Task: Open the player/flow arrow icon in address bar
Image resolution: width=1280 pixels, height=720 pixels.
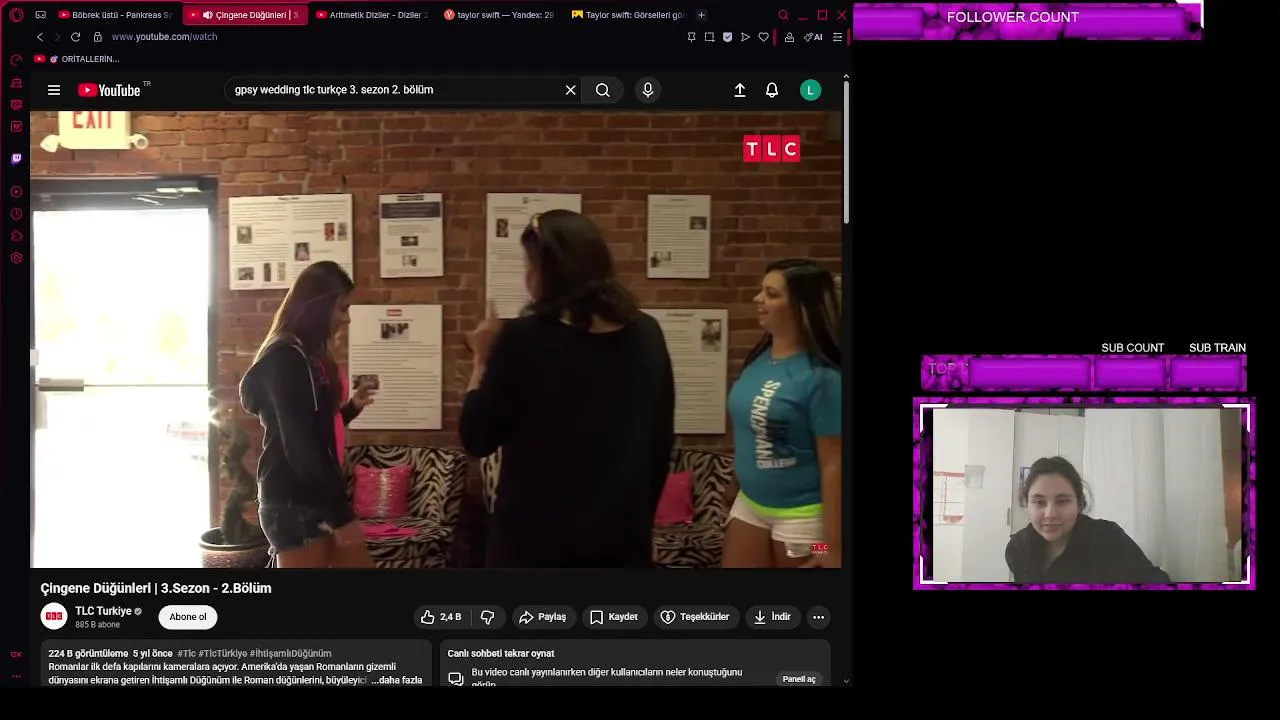Action: coord(745,37)
